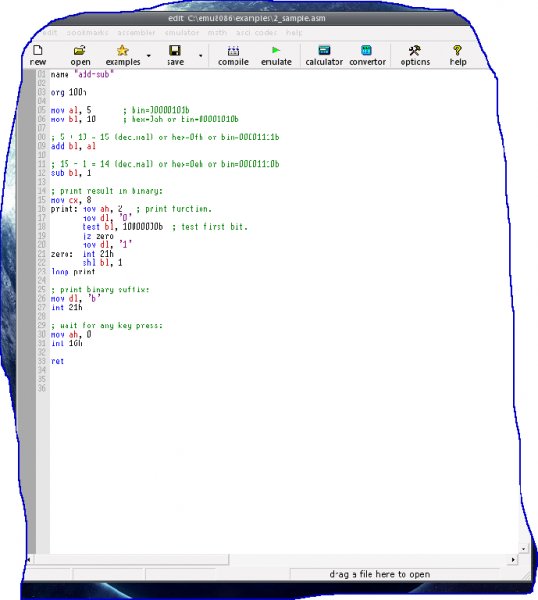Open the math menu

click(217, 33)
